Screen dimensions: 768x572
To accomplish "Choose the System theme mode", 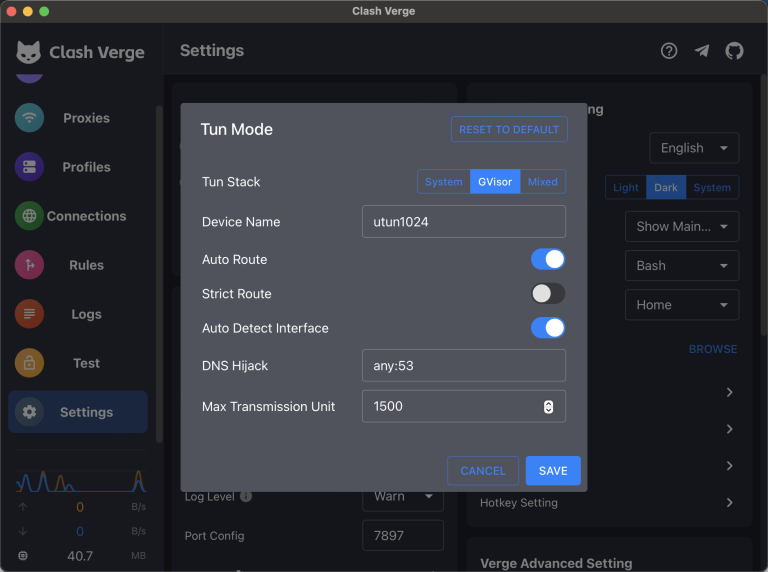I will [x=712, y=187].
